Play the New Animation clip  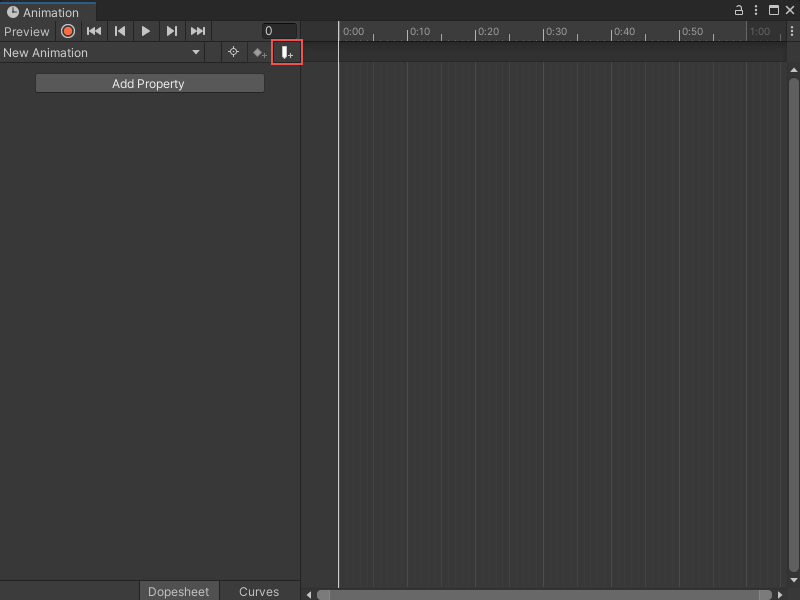click(146, 31)
